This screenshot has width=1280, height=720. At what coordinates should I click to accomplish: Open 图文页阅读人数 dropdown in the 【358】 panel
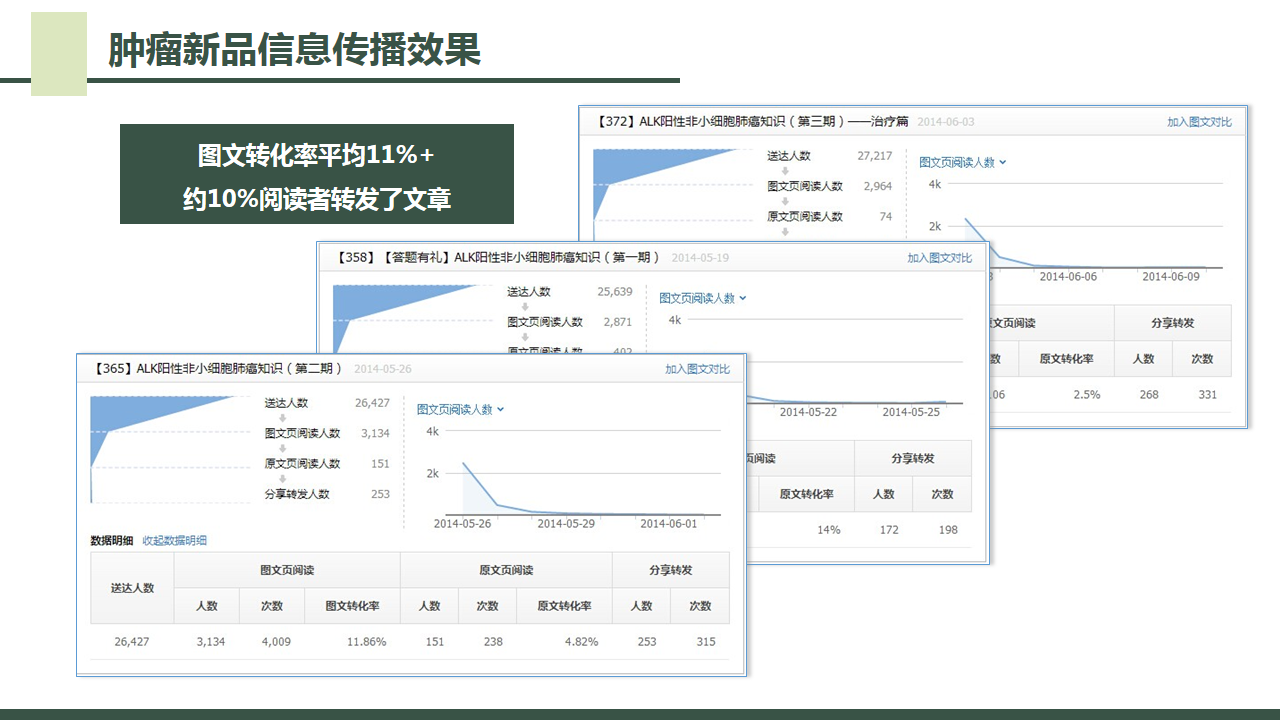click(x=703, y=298)
